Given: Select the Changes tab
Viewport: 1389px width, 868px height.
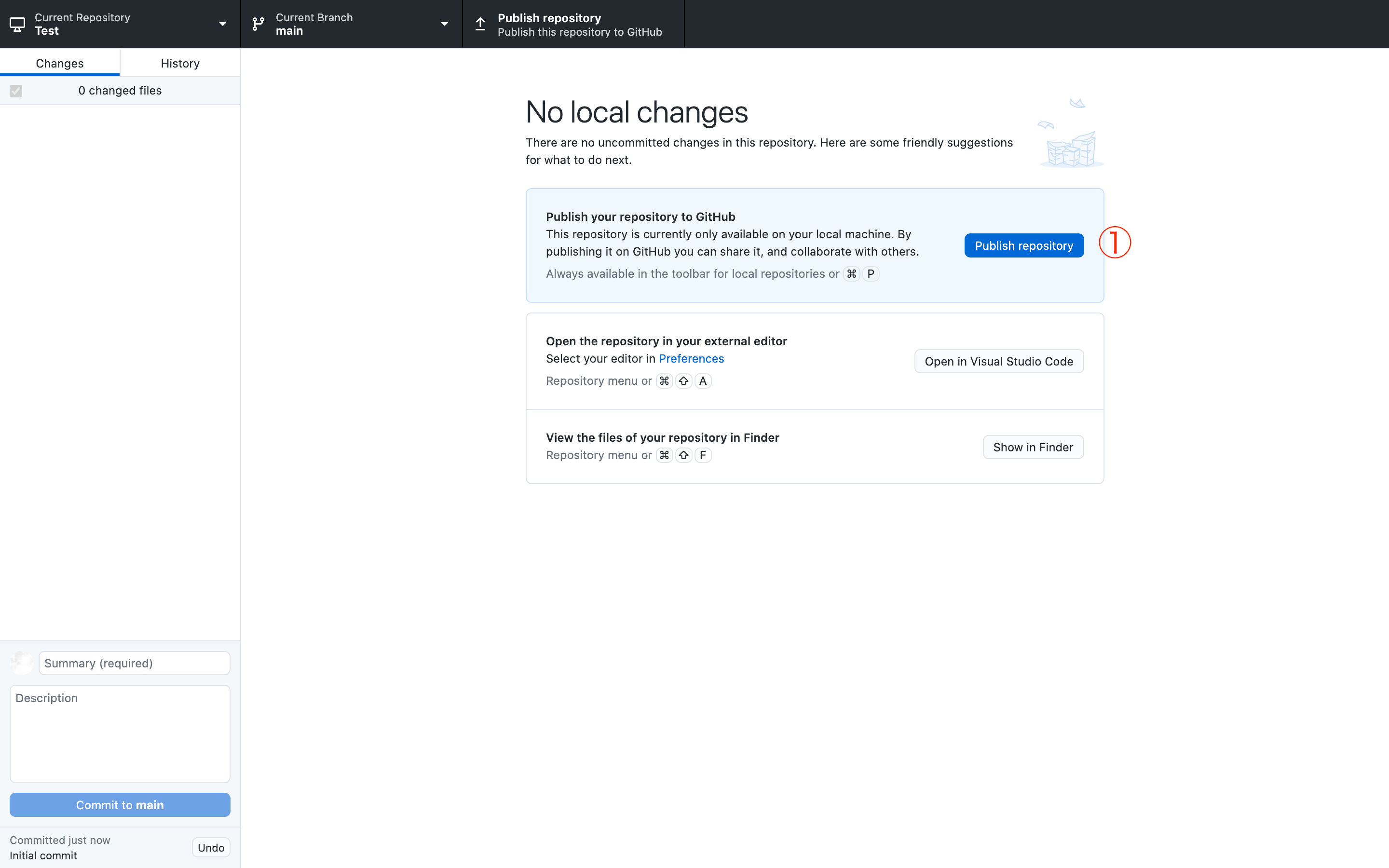Looking at the screenshot, I should pyautogui.click(x=60, y=63).
